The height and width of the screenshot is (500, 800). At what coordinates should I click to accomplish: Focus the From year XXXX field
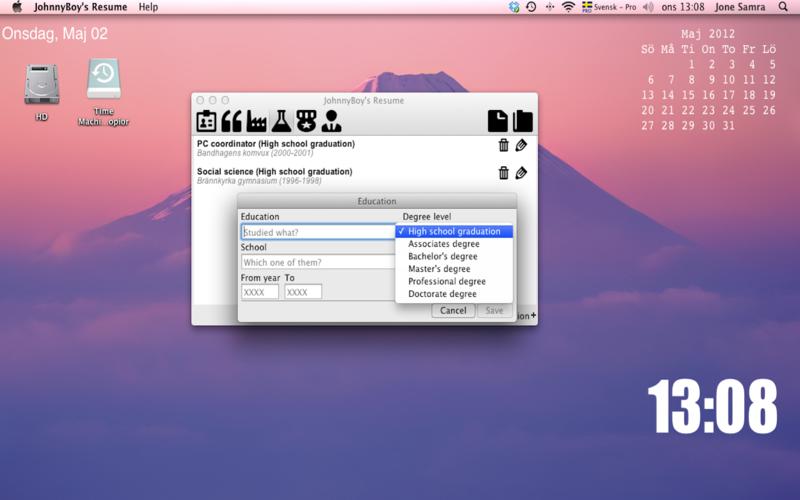[260, 292]
